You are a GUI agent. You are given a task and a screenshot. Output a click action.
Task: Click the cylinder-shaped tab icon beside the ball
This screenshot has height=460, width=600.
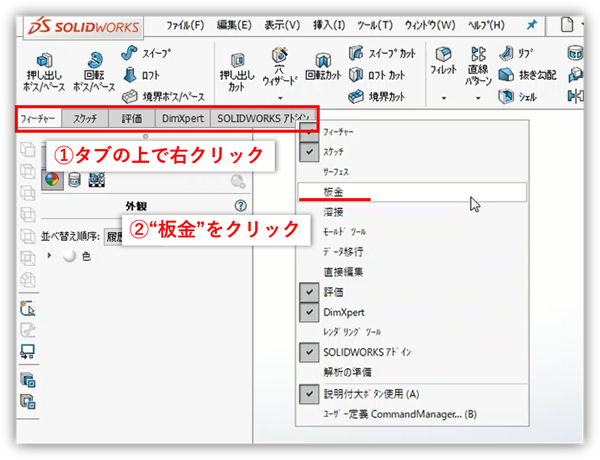74,179
